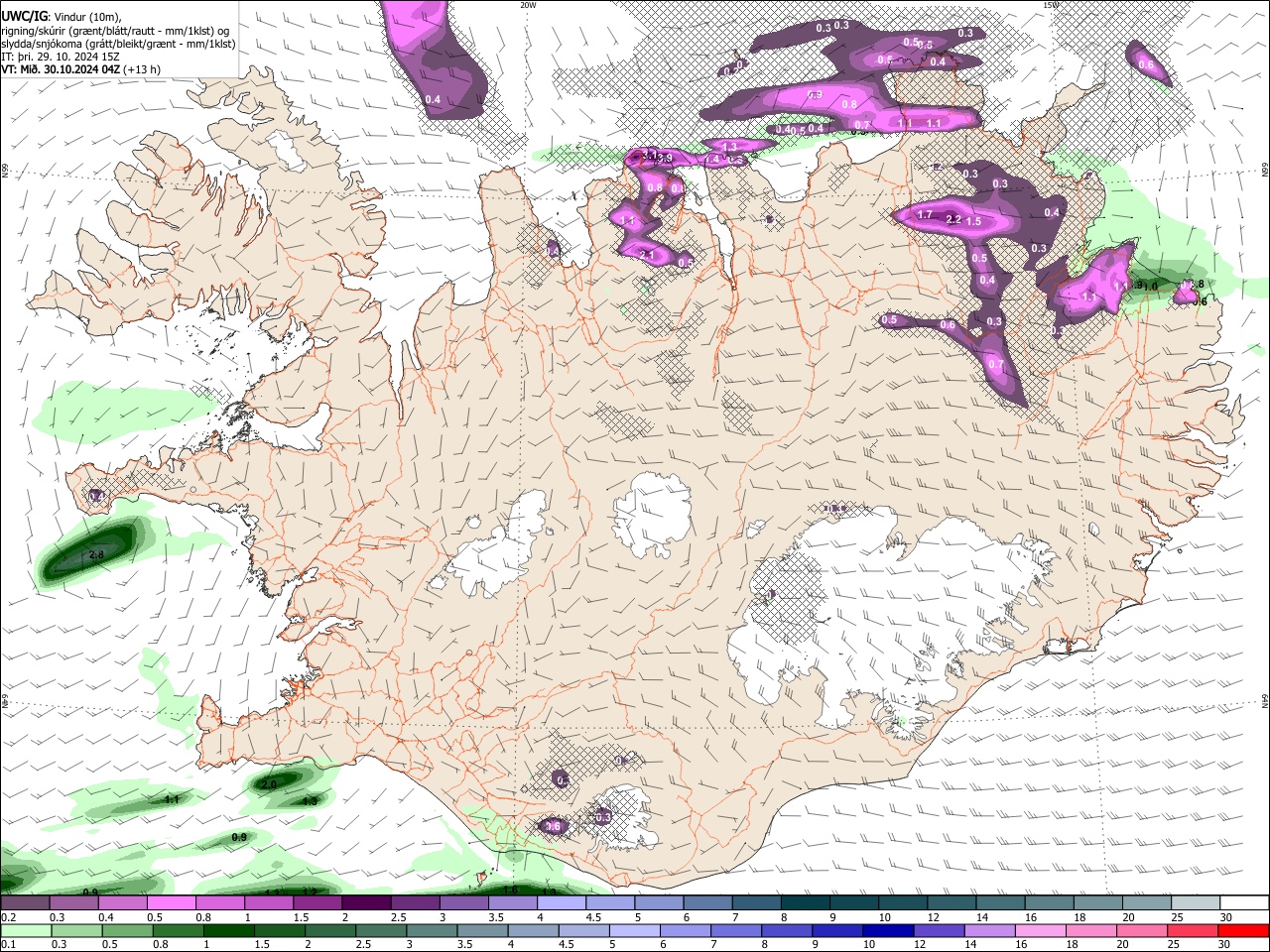Select the '1.6' value at the south coast
The width and height of the screenshot is (1270, 952).
pos(510,891)
